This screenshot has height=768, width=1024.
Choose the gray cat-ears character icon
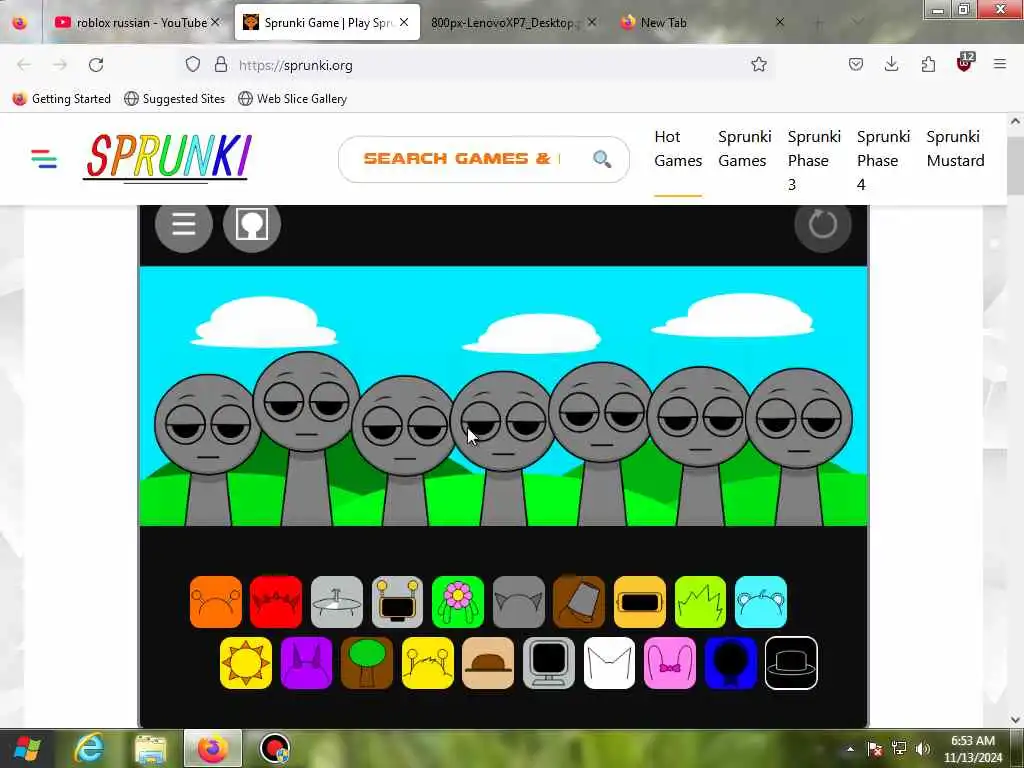coord(519,601)
